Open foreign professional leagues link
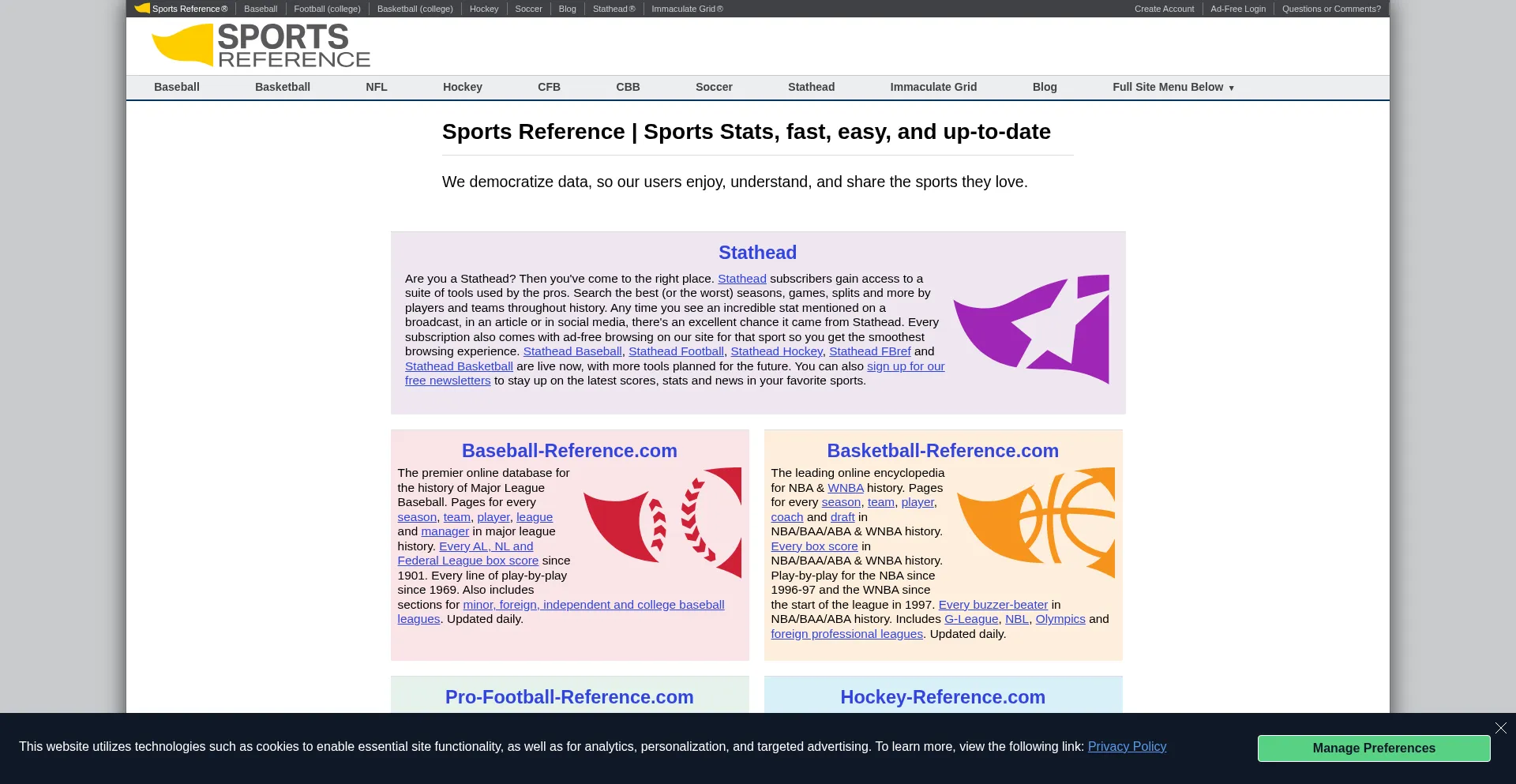Image resolution: width=1516 pixels, height=784 pixels. [x=846, y=634]
